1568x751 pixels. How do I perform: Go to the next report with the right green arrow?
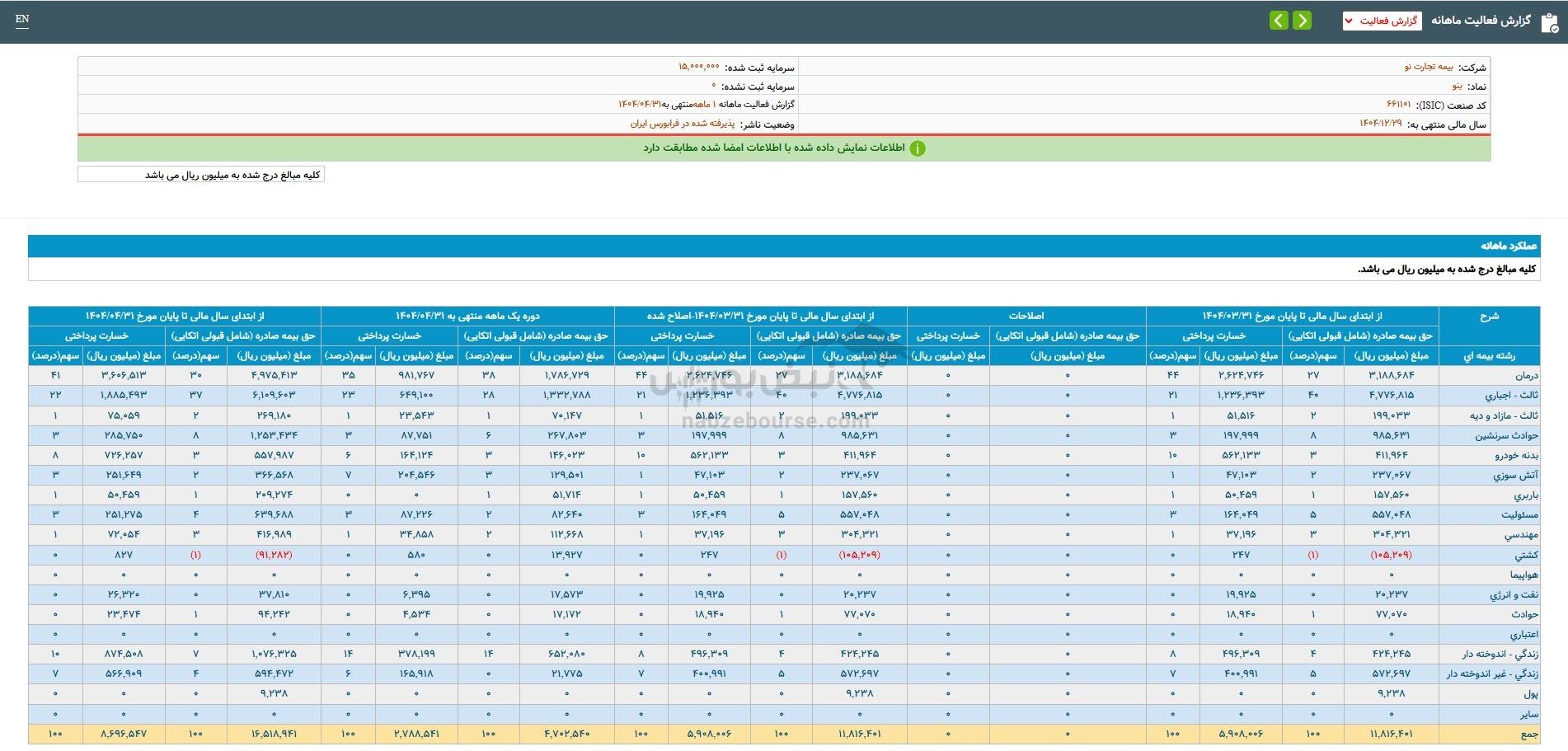click(1302, 21)
